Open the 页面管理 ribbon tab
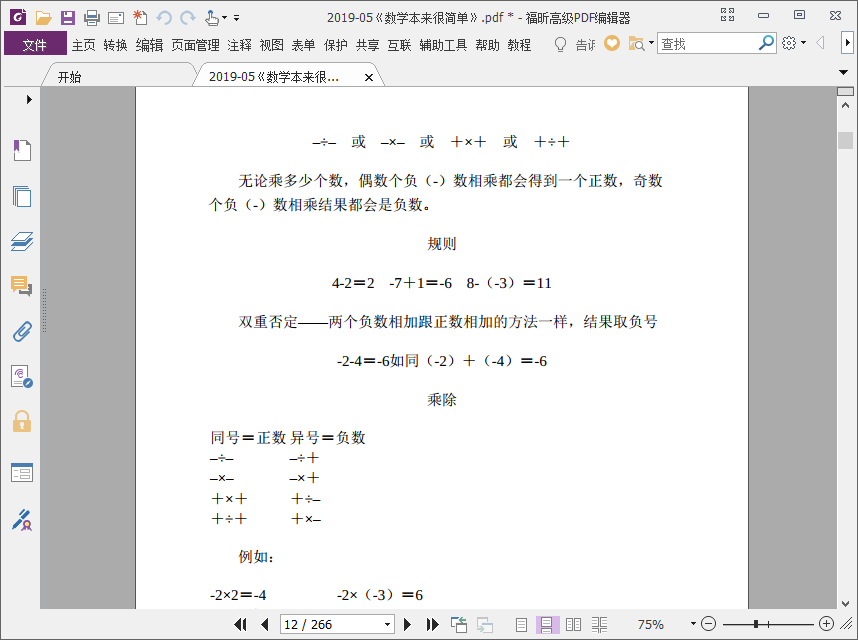858x640 pixels. (x=195, y=45)
